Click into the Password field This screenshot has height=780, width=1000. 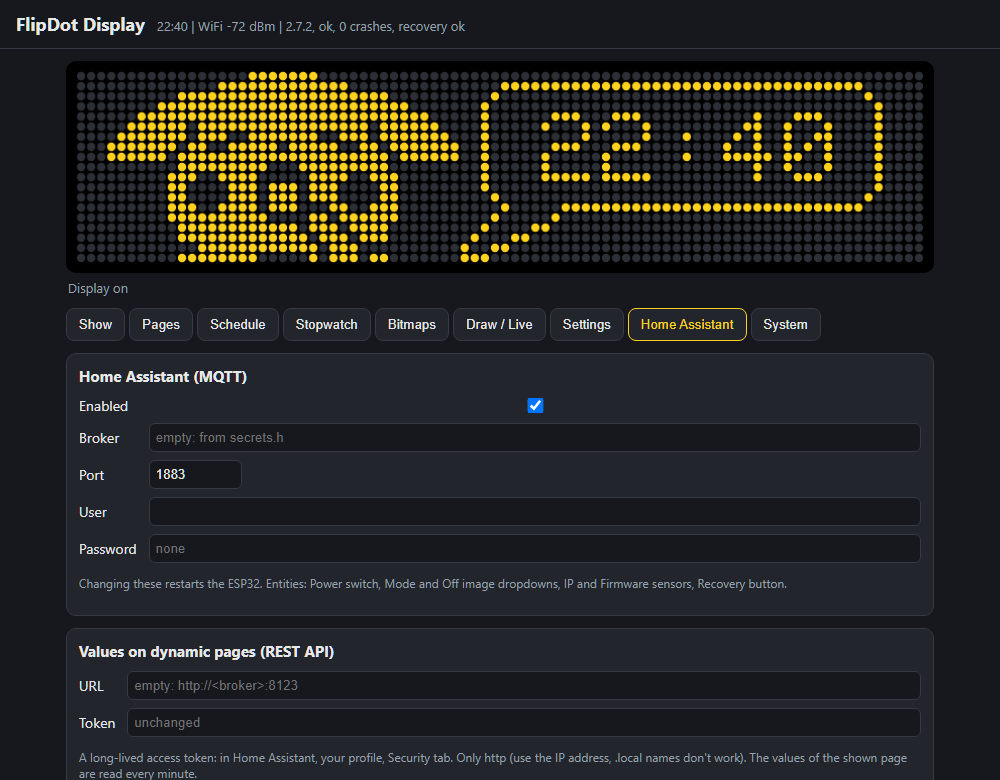(534, 548)
